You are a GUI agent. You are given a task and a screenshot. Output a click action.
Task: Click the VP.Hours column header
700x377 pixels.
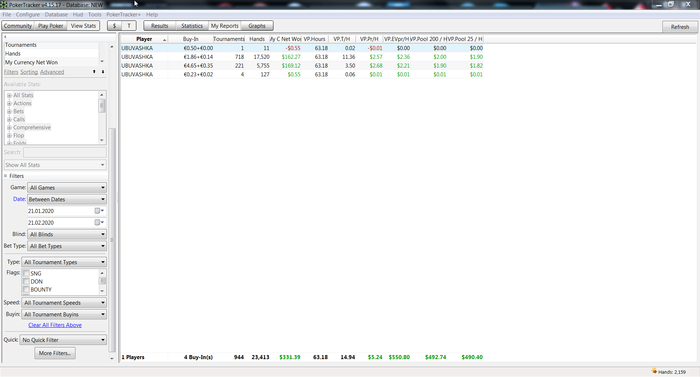click(314, 39)
